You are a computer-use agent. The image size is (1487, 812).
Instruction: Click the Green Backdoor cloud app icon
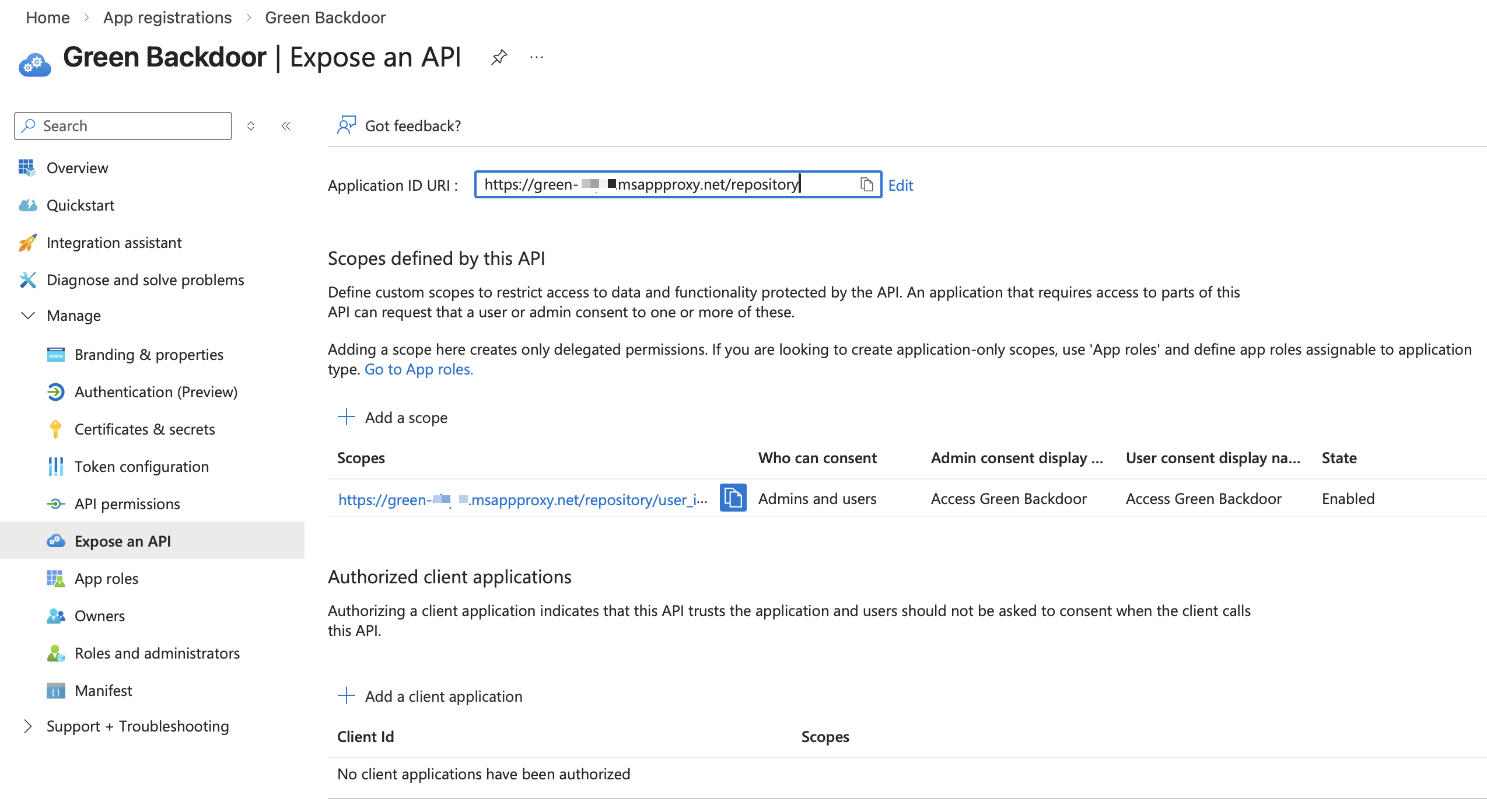[x=34, y=64]
